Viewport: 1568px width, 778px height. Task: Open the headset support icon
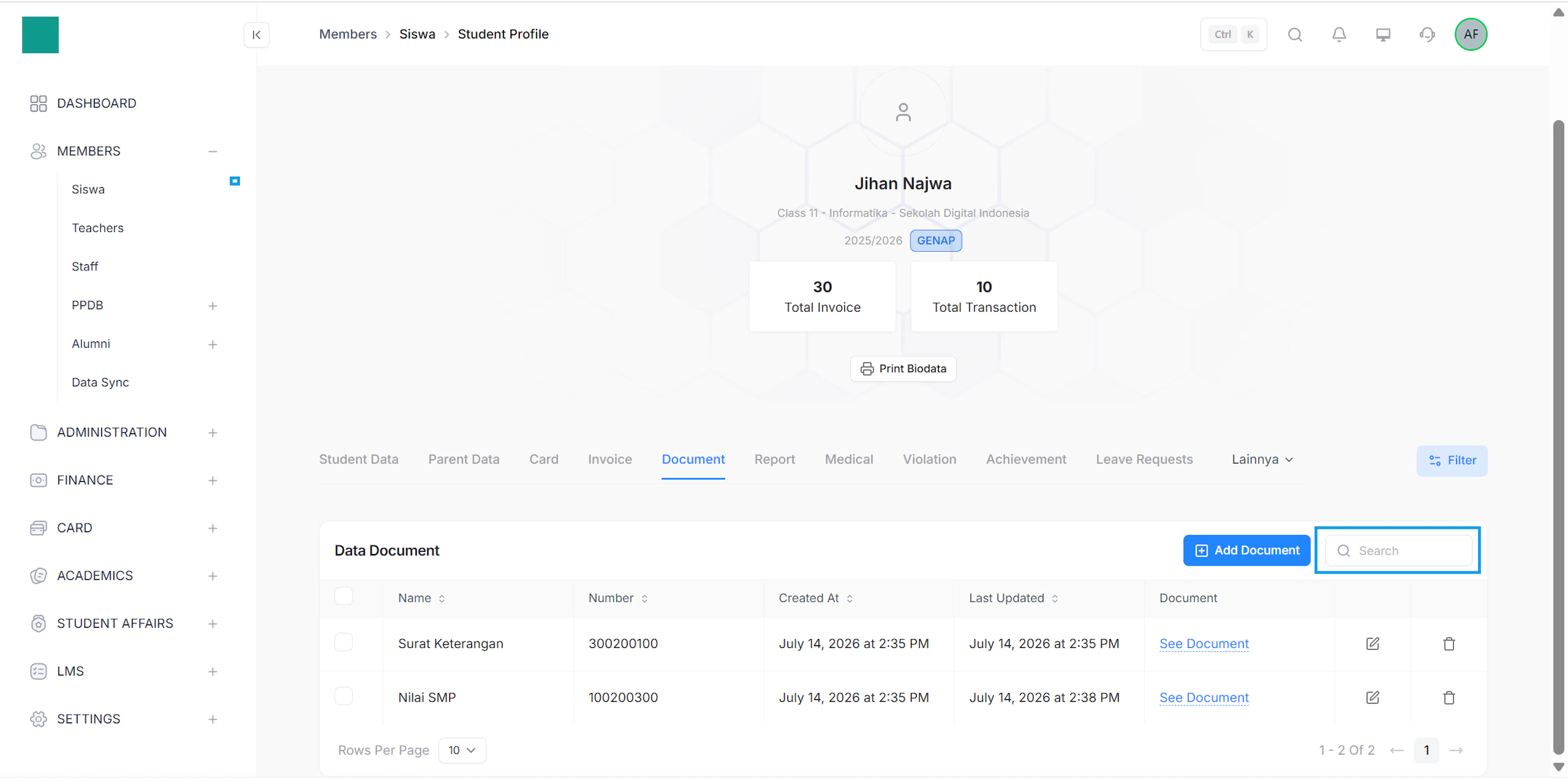[x=1427, y=35]
